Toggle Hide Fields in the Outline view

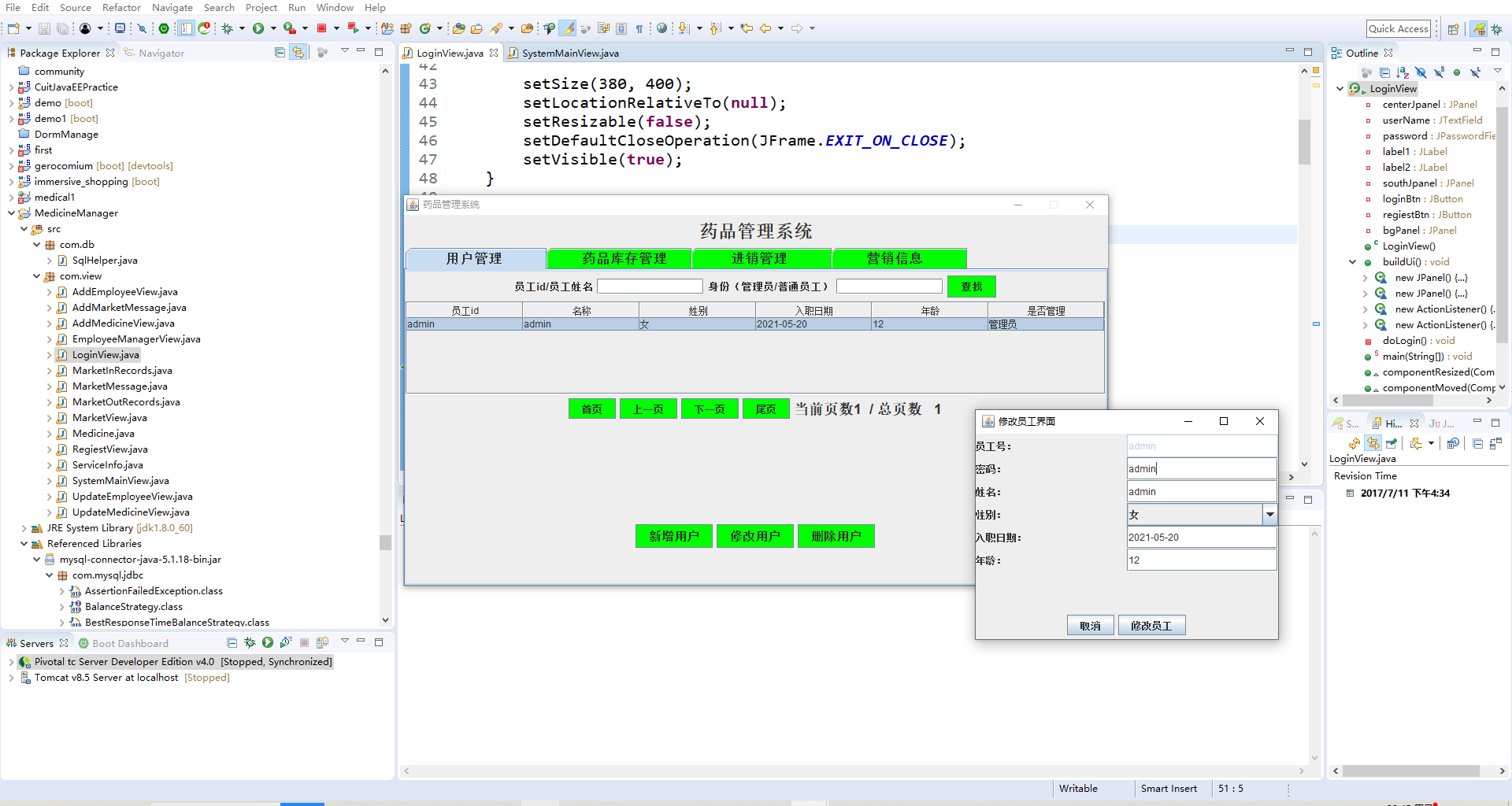1421,72
